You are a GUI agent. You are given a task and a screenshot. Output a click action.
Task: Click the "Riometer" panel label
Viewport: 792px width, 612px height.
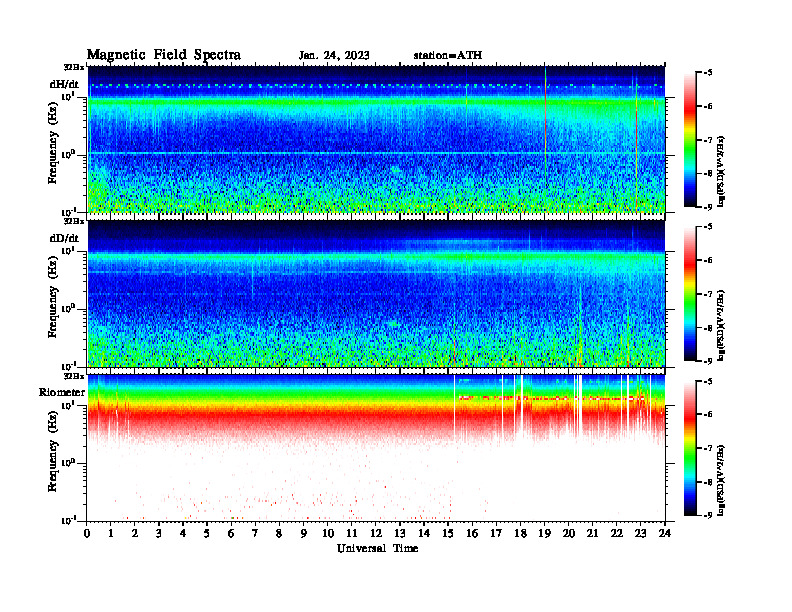pyautogui.click(x=62, y=392)
